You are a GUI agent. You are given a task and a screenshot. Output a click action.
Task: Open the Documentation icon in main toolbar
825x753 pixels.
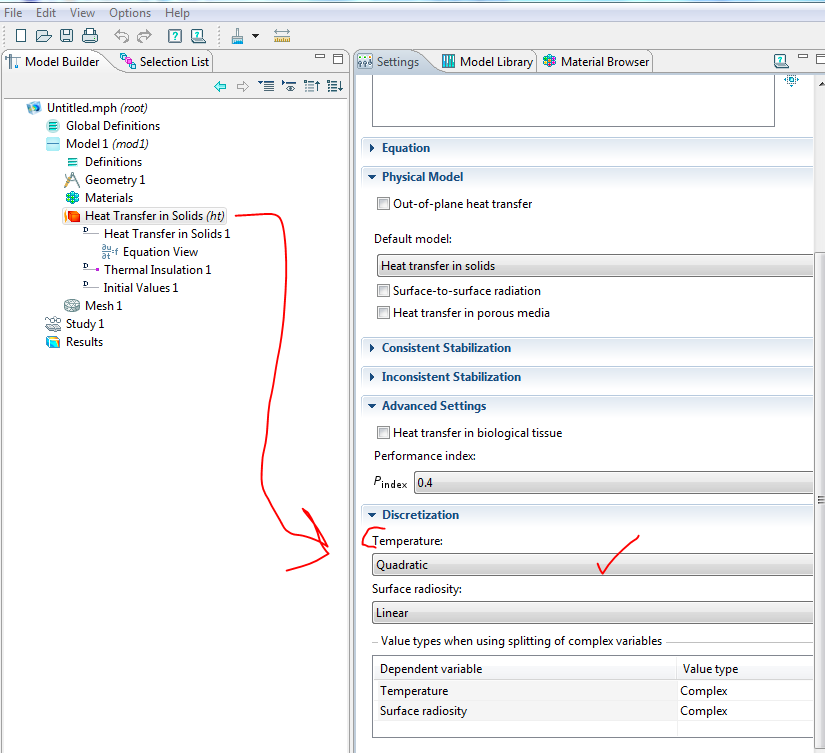tap(198, 36)
